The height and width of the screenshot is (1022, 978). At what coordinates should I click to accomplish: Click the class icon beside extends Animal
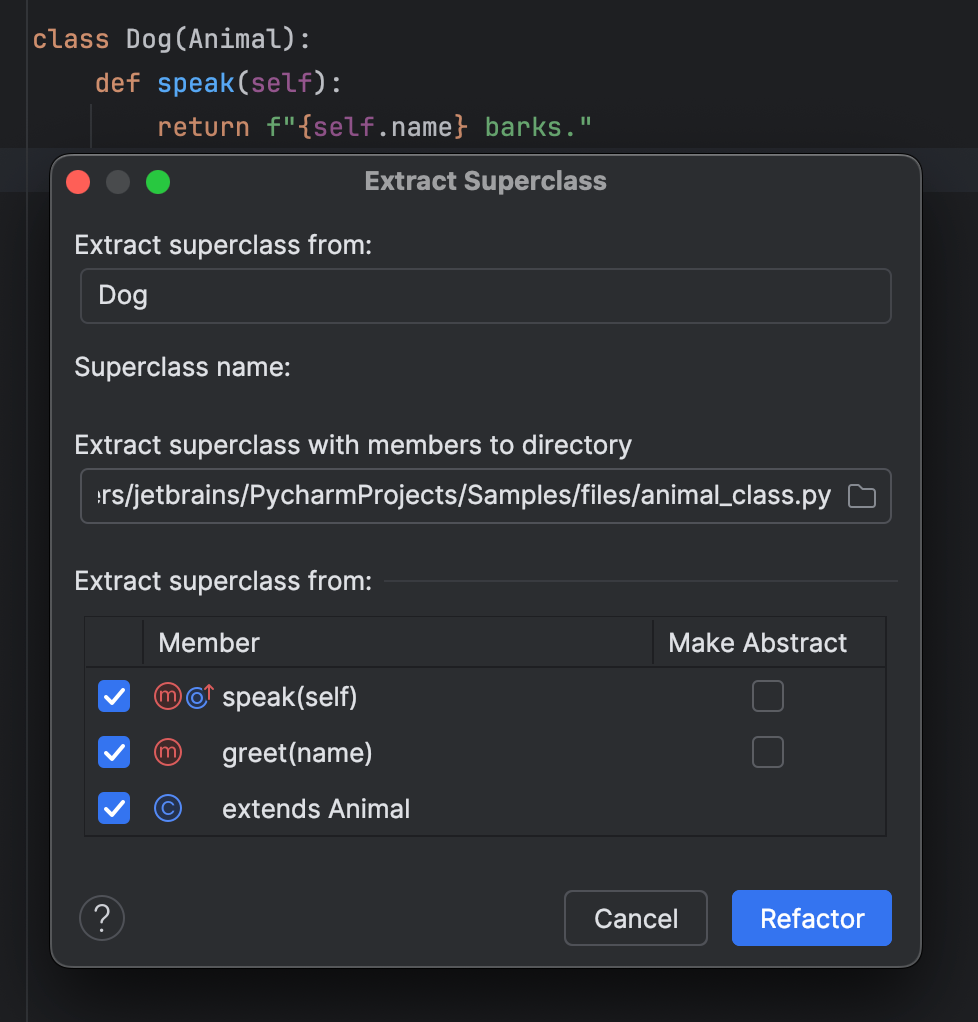[x=167, y=808]
